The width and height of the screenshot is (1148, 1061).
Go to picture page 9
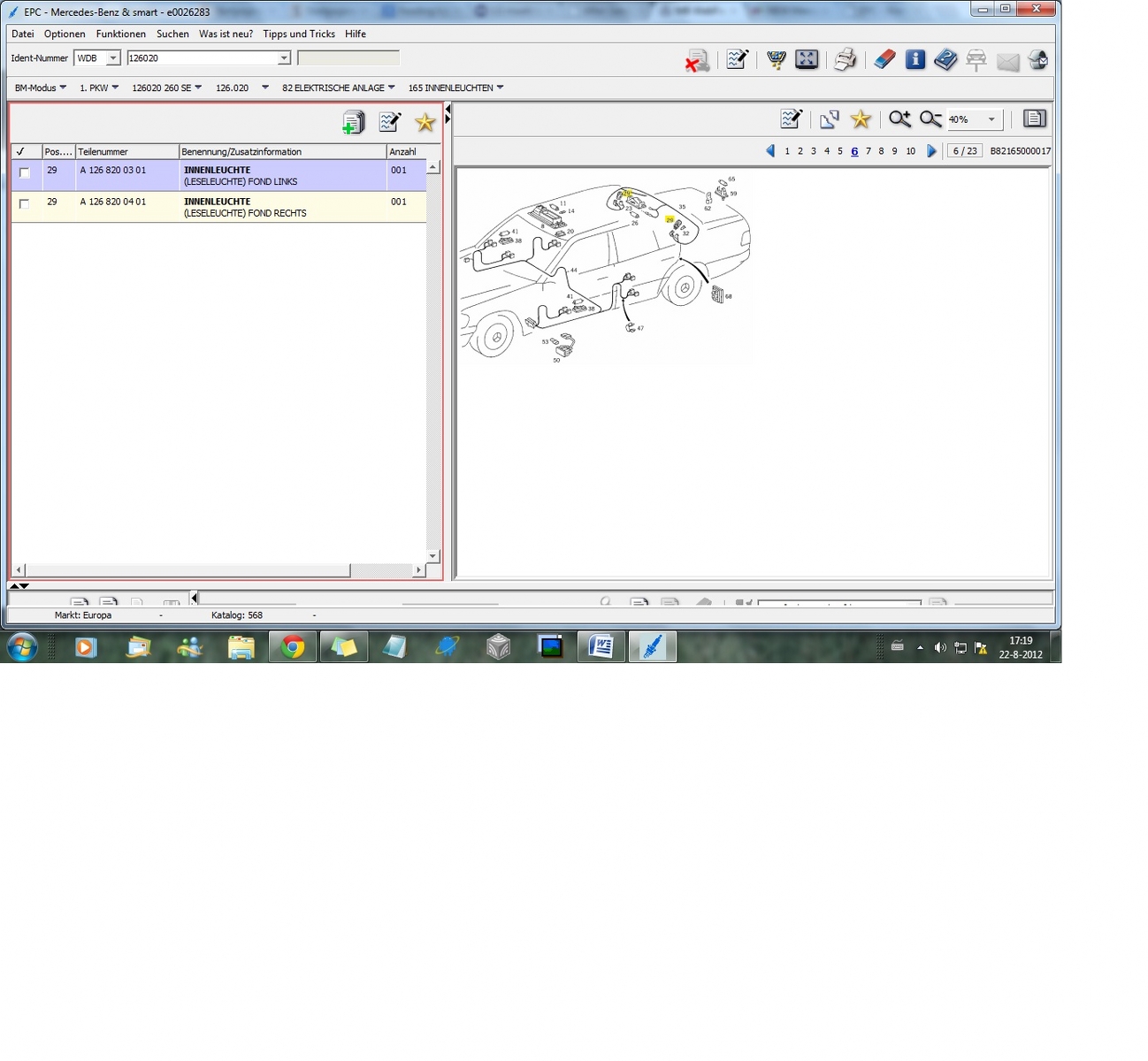click(x=895, y=151)
